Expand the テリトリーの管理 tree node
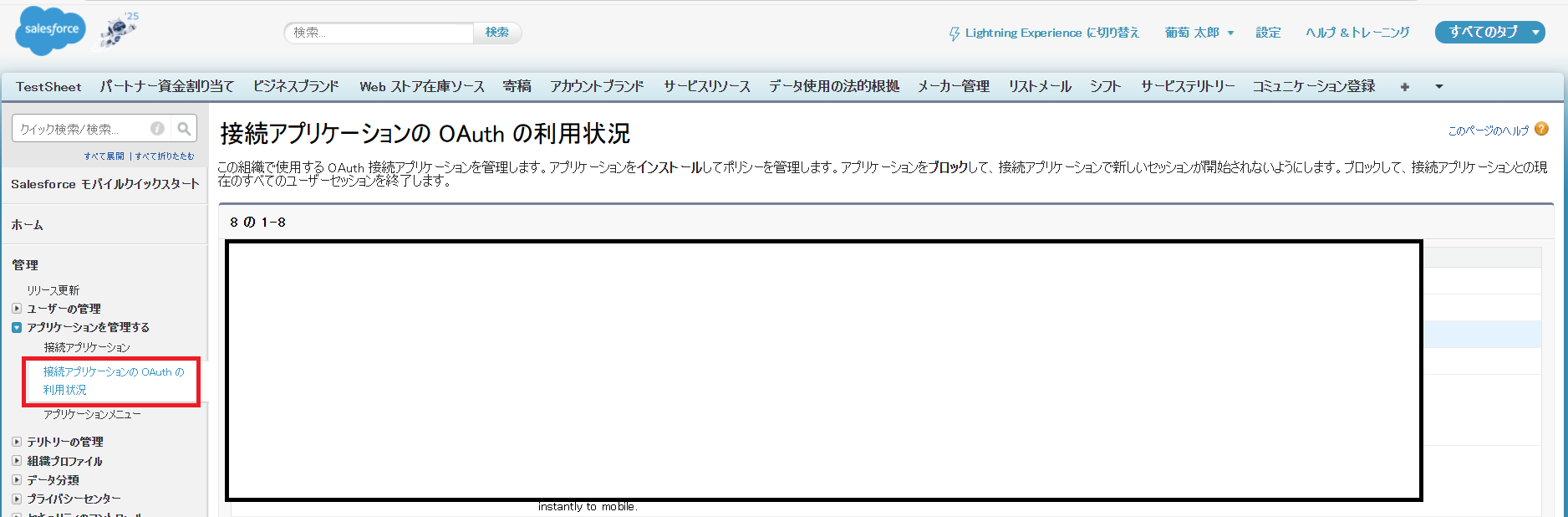The width and height of the screenshot is (1568, 517). pos(17,442)
